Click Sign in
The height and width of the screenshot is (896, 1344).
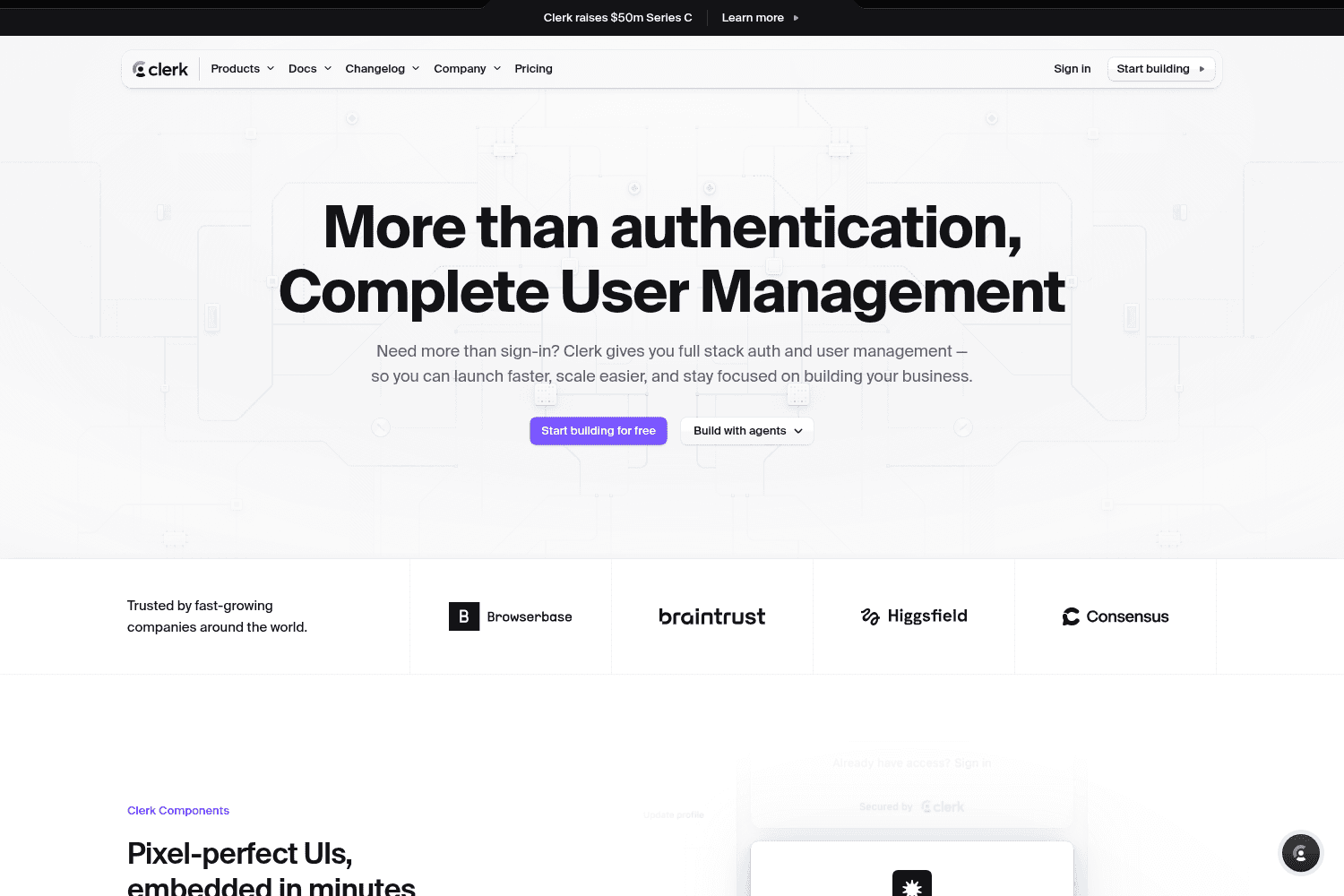click(1073, 69)
